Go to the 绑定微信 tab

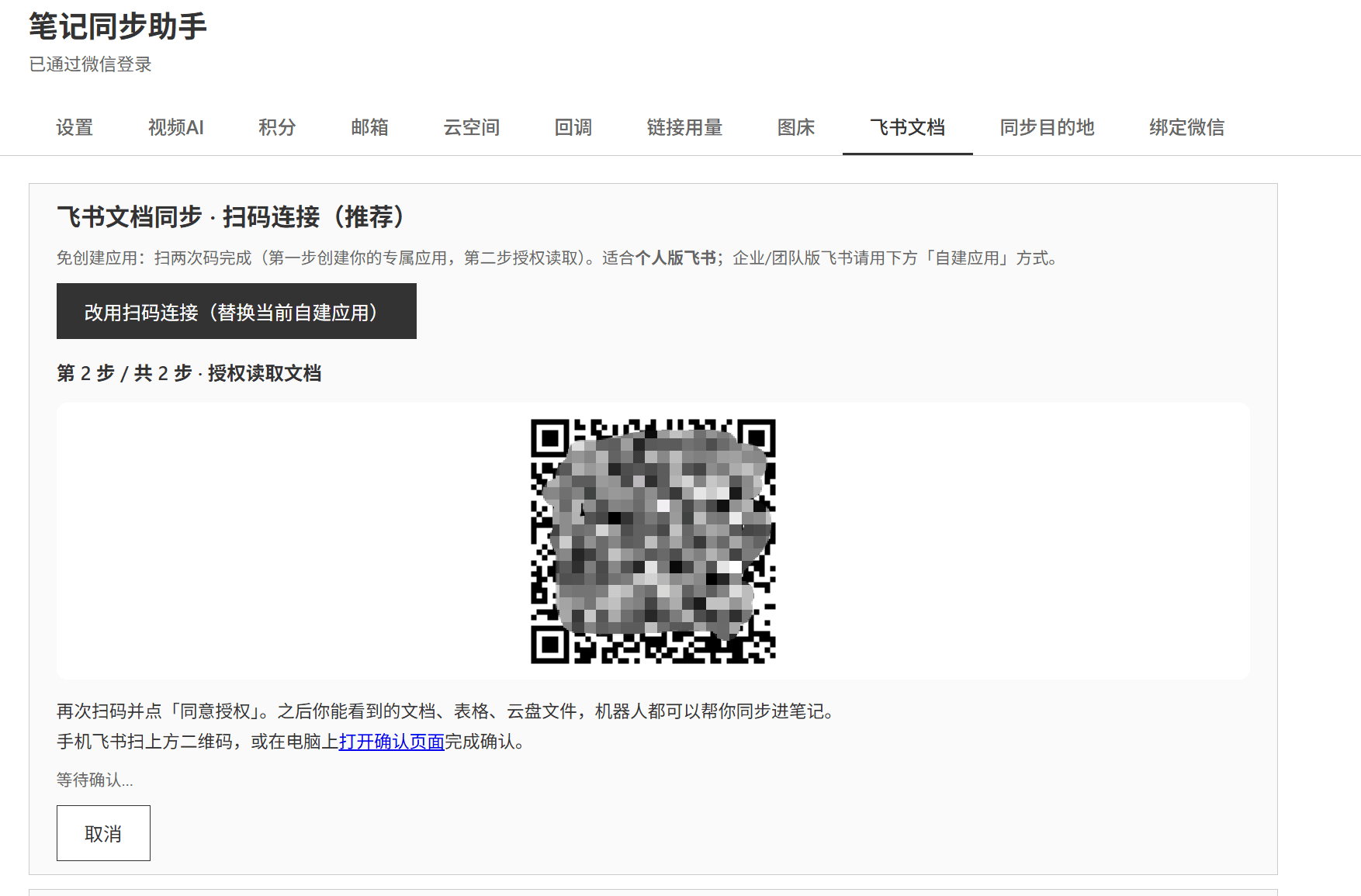point(1186,127)
